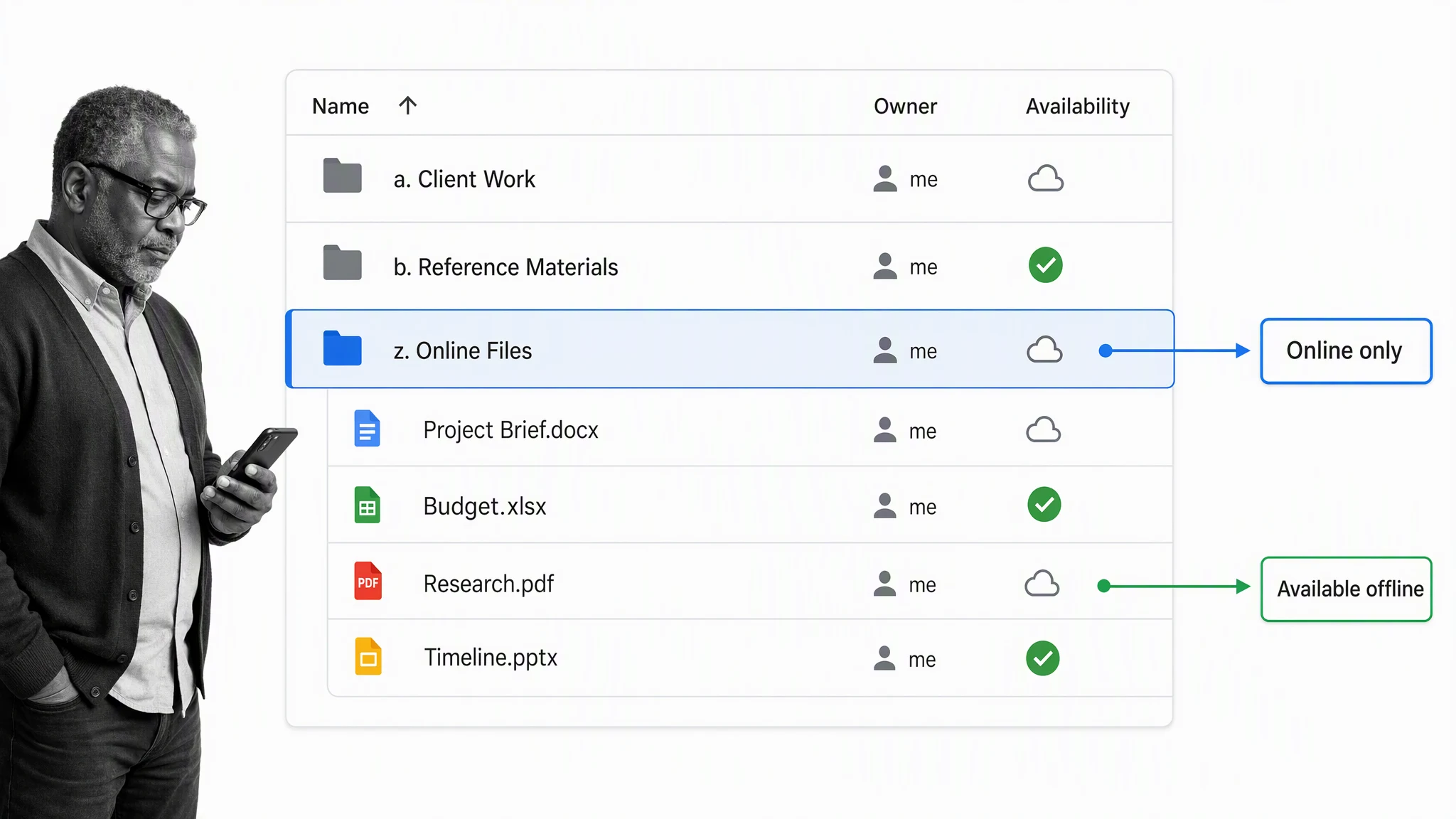This screenshot has height=819, width=1456.
Task: Select the a. Client Work folder icon
Action: point(342,176)
